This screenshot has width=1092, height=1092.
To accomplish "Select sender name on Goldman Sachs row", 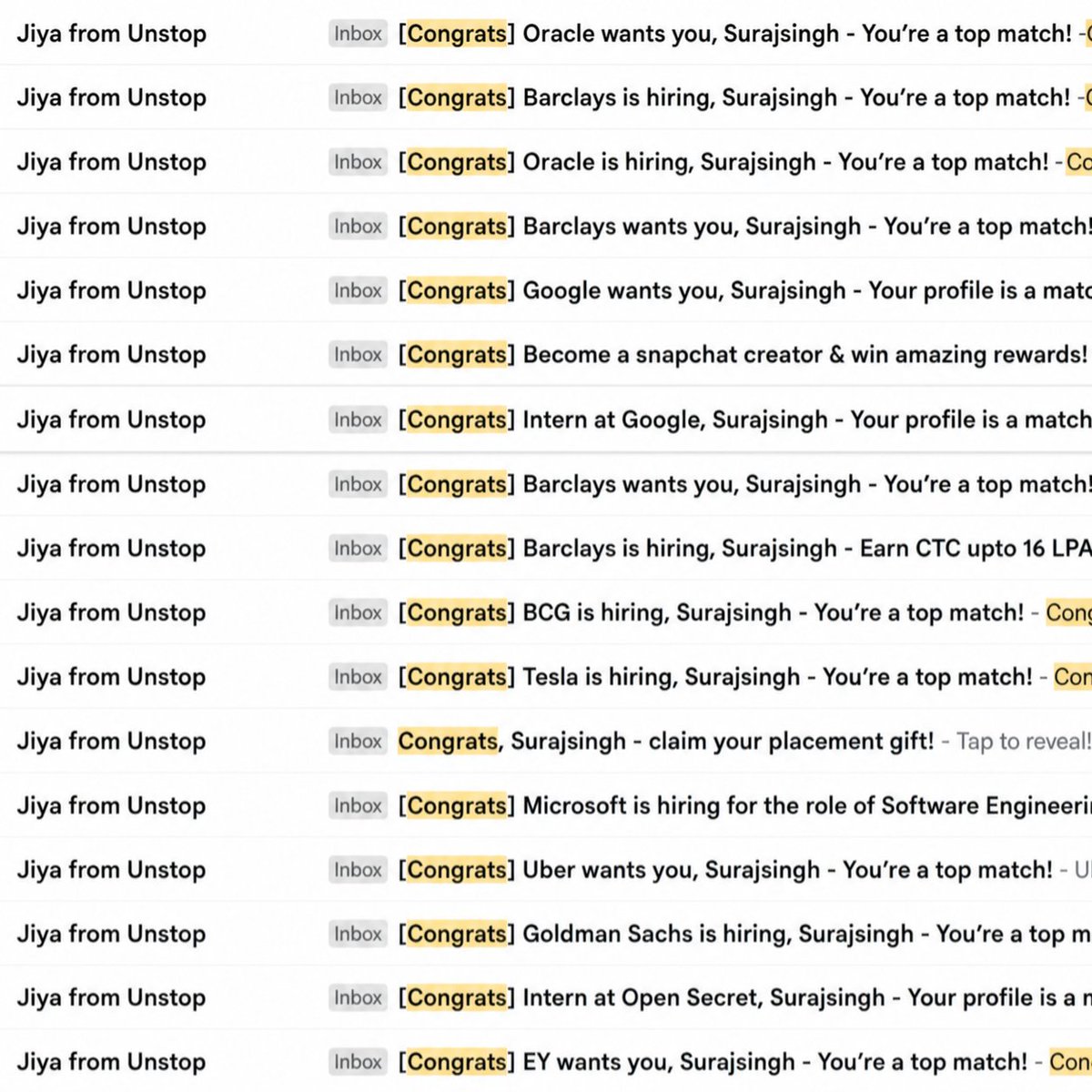I will tap(111, 935).
